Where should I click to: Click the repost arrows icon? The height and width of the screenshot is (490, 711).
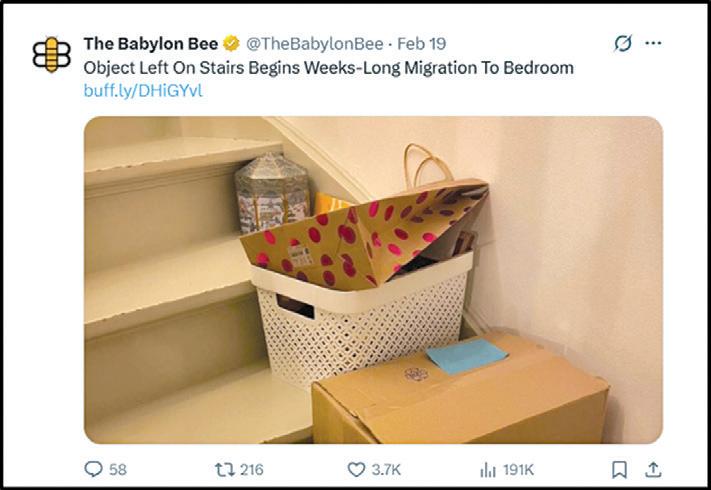pyautogui.click(x=225, y=470)
